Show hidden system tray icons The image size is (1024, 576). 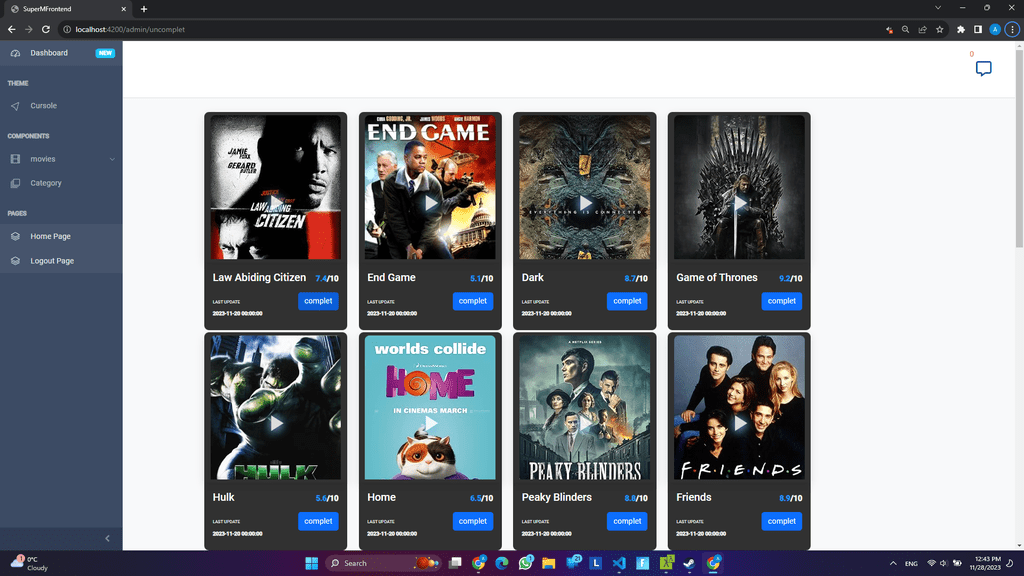click(893, 563)
